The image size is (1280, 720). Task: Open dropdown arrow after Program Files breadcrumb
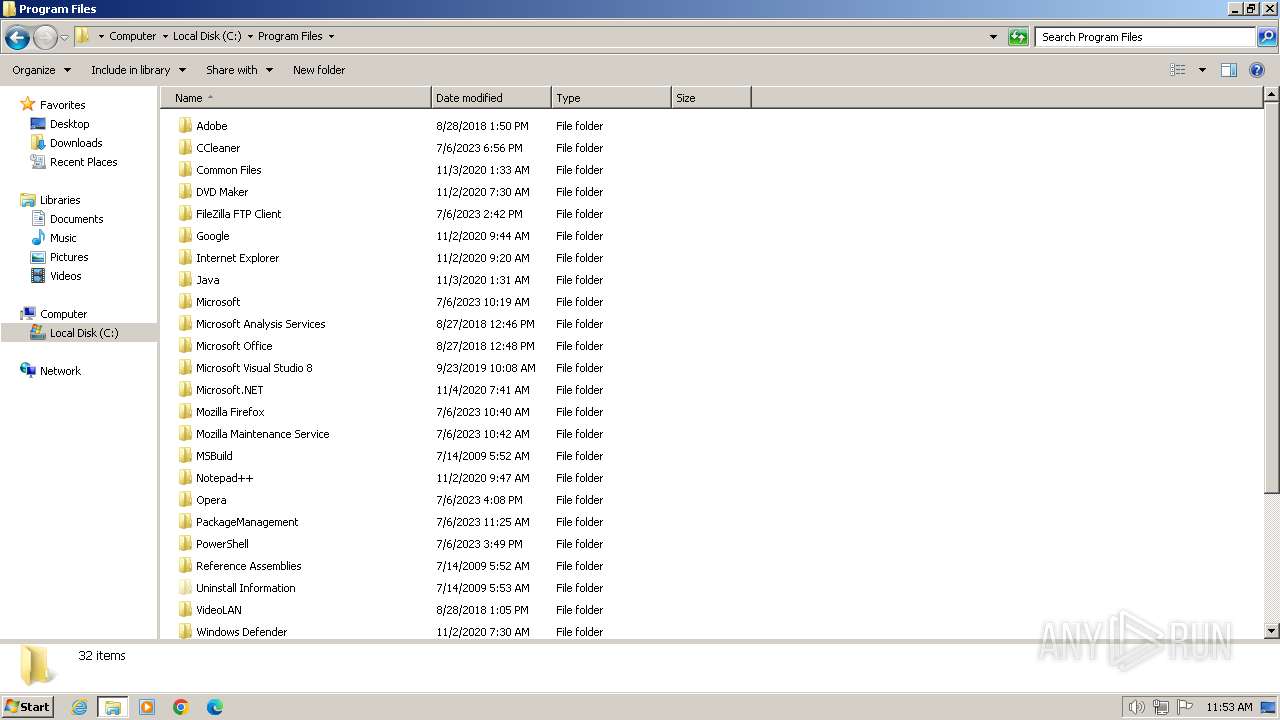(331, 36)
